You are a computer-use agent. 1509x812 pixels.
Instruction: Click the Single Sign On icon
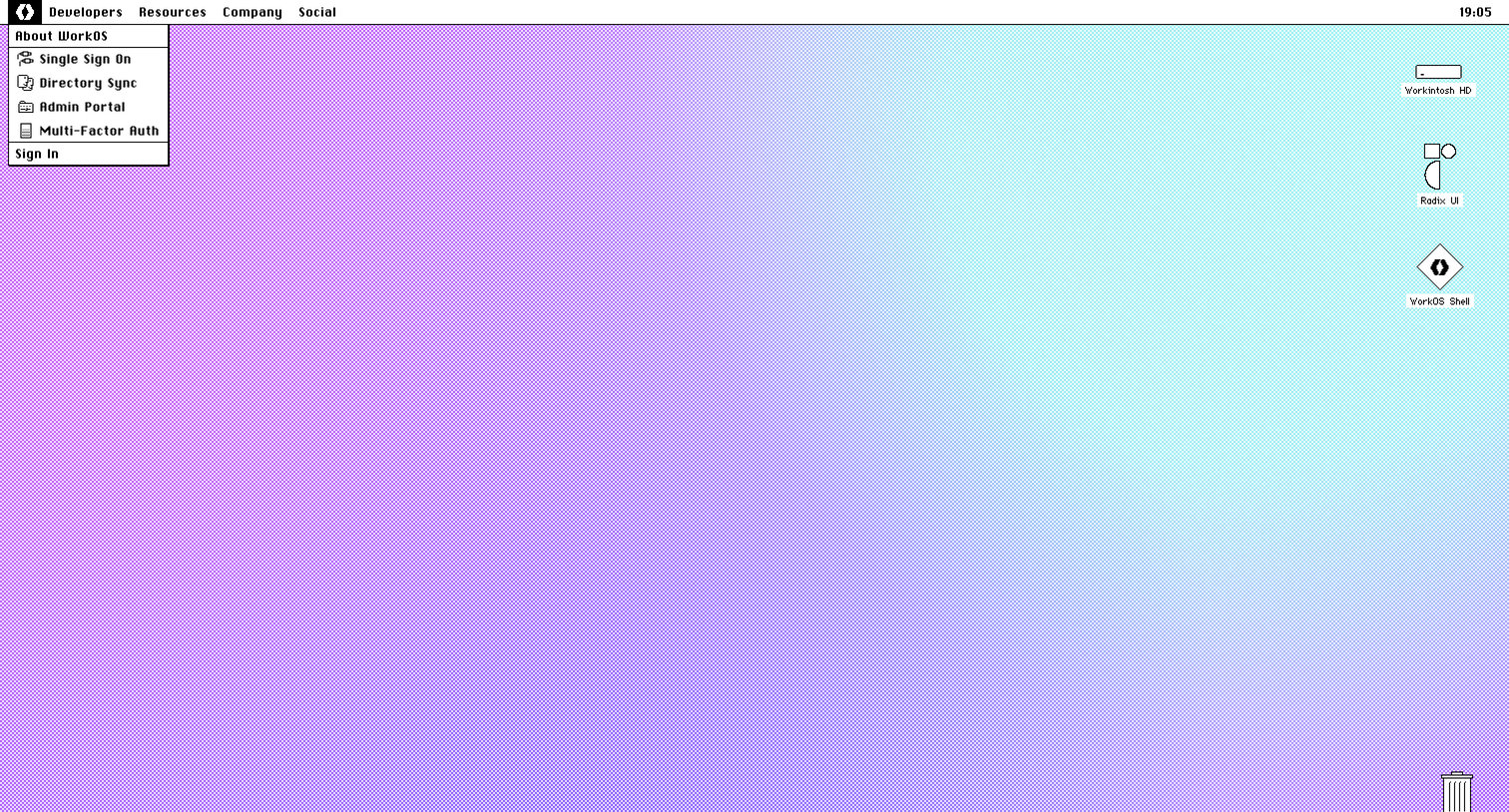click(26, 59)
